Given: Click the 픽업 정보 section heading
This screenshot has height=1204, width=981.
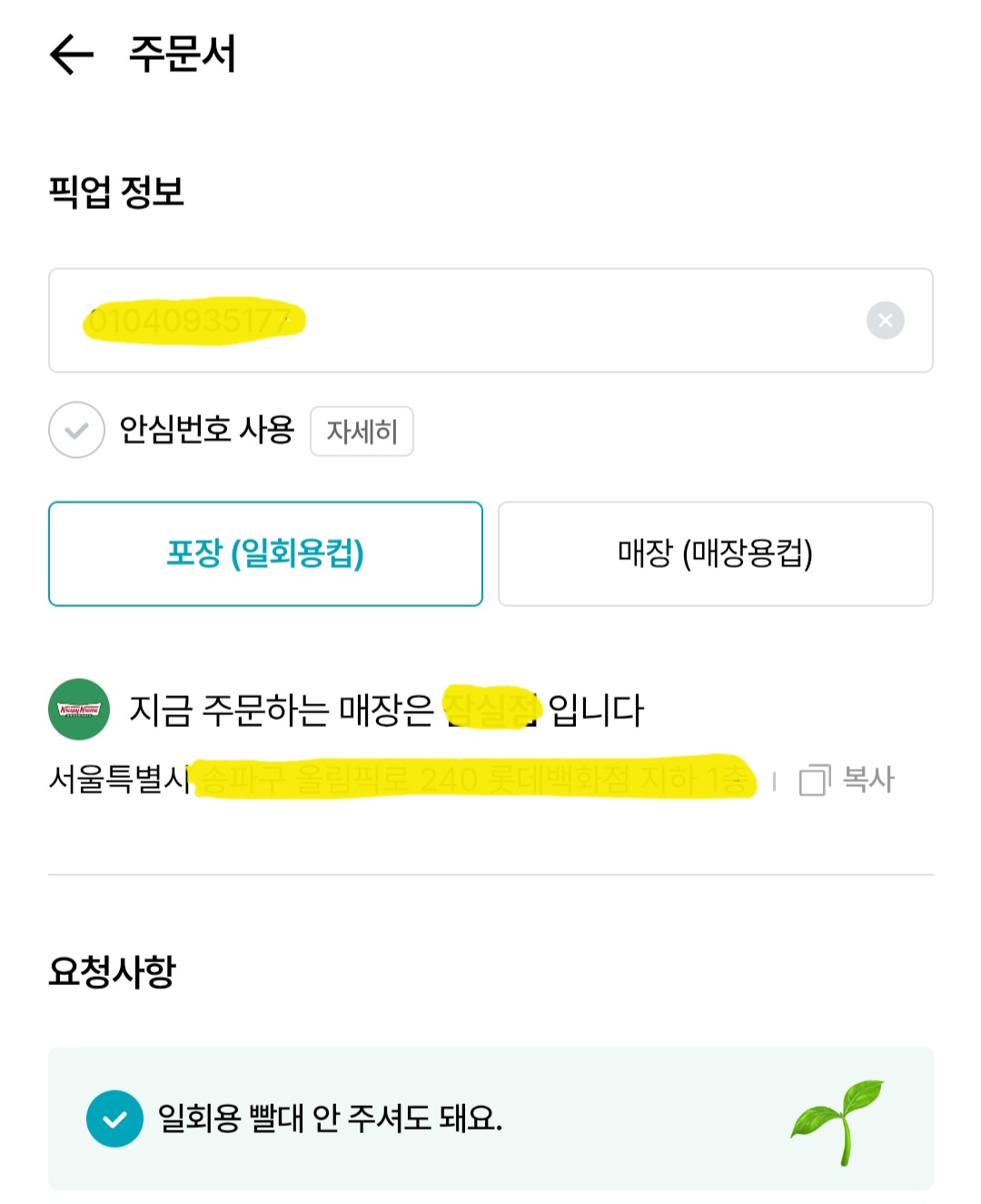Looking at the screenshot, I should click(116, 192).
